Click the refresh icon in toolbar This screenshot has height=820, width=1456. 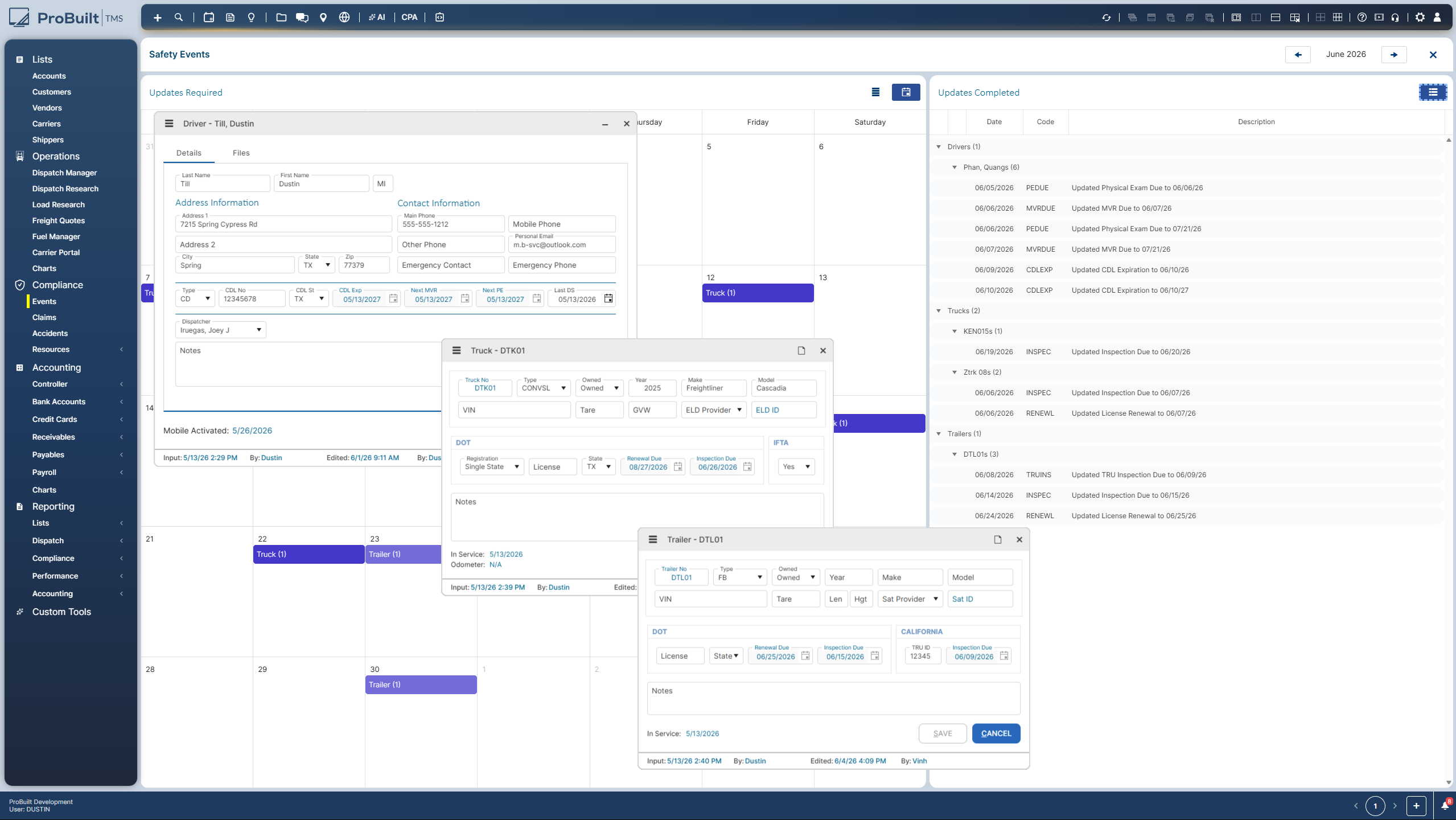[1106, 18]
